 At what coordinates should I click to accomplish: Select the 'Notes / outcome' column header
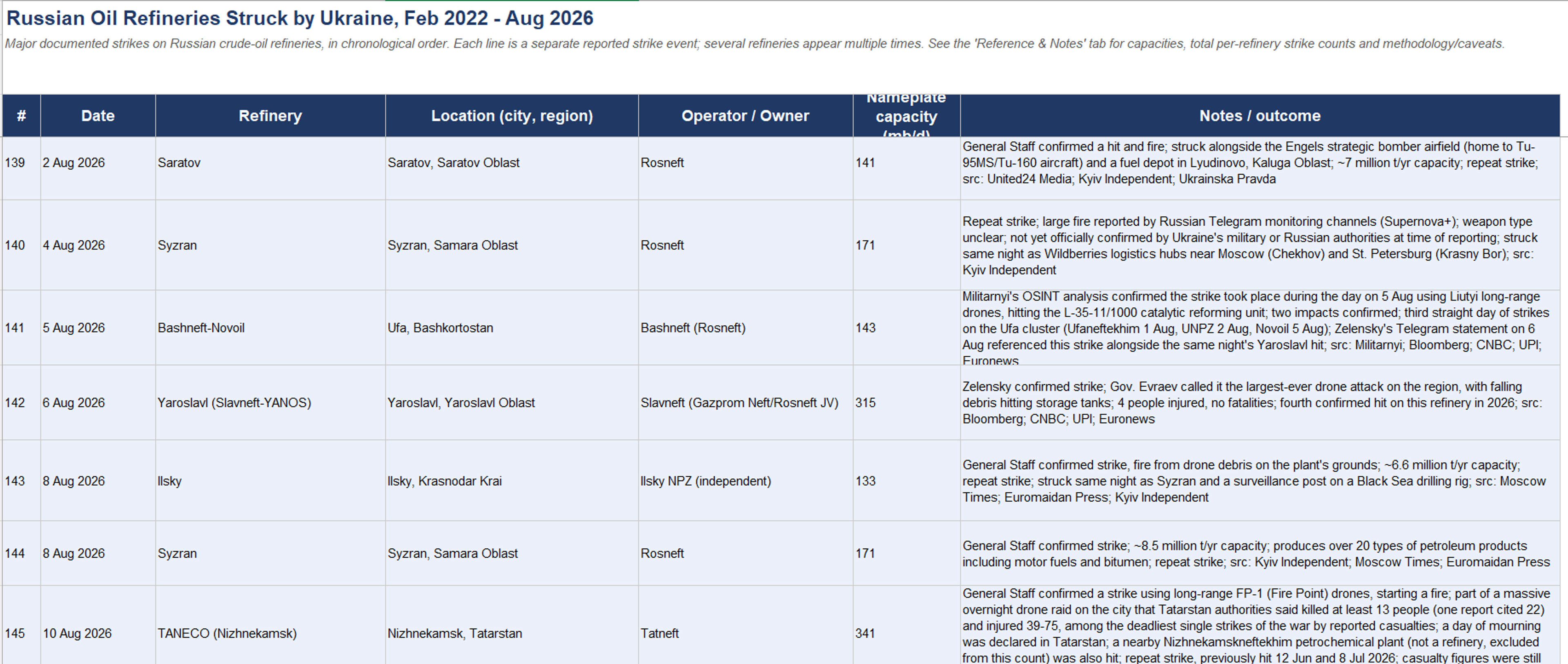tap(1260, 115)
